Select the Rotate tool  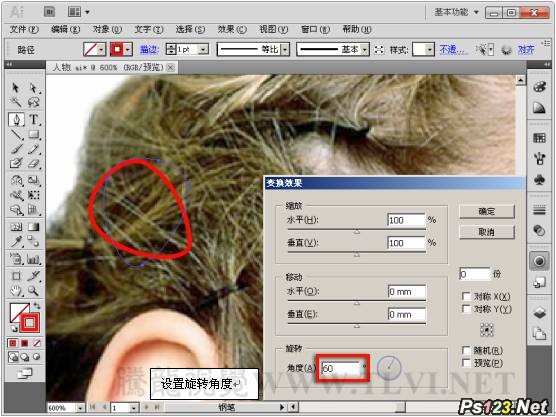pyautogui.click(x=16, y=180)
